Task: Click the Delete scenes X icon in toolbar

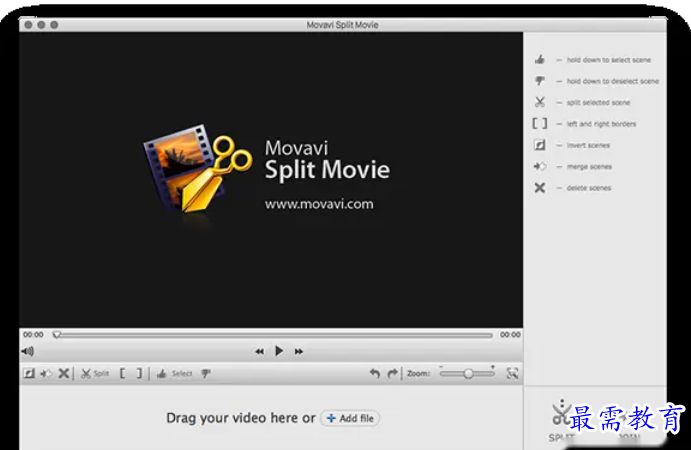Action: point(63,374)
